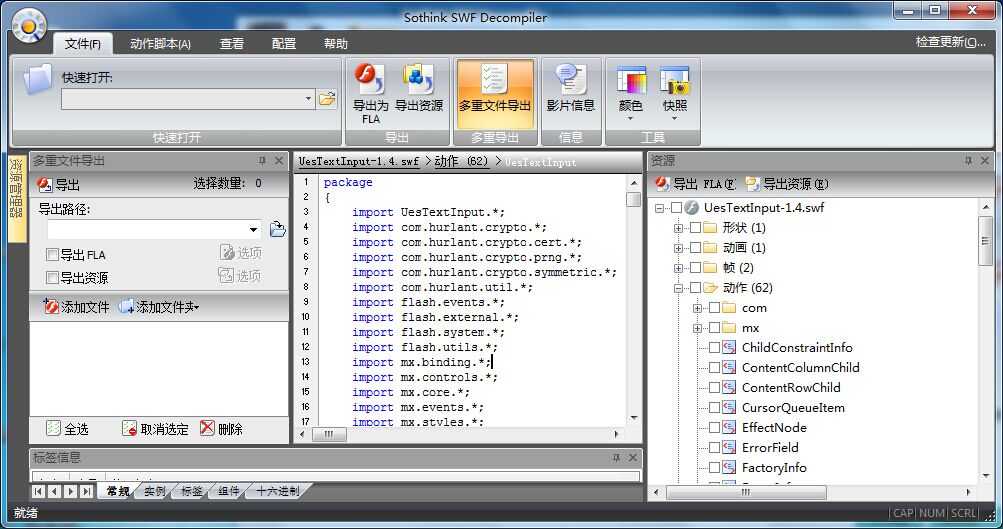Select the ChildConstraintInfo class icon
Screen dimensions: 1003x529
tap(729, 347)
